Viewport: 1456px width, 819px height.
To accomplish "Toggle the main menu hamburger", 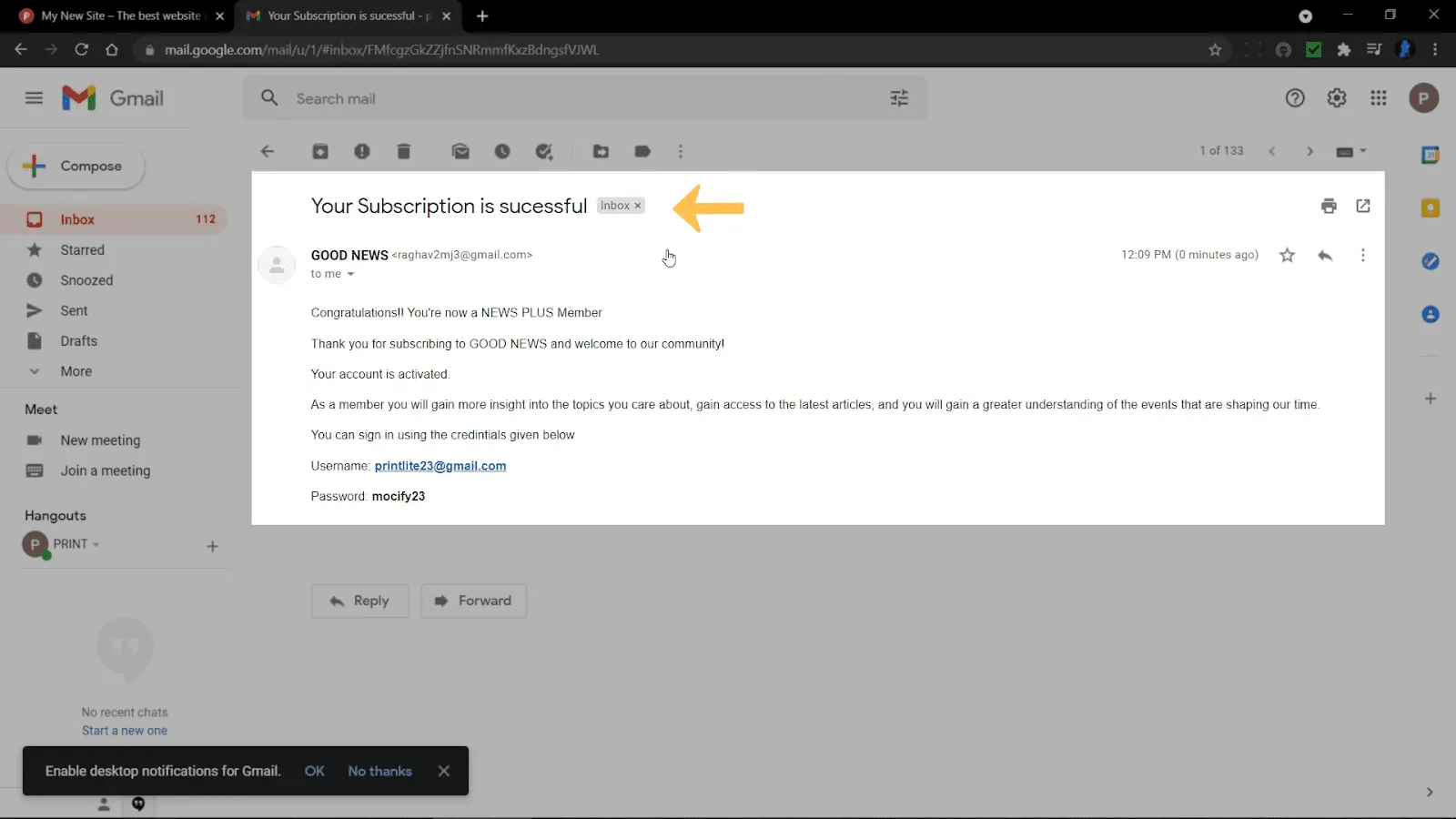I will [x=34, y=98].
